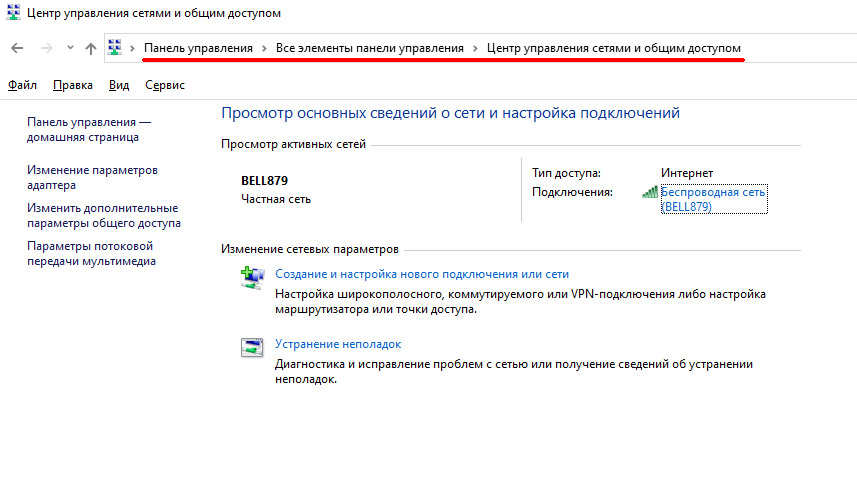Select 'Все элементы панели управления' breadcrumb

tap(370, 48)
